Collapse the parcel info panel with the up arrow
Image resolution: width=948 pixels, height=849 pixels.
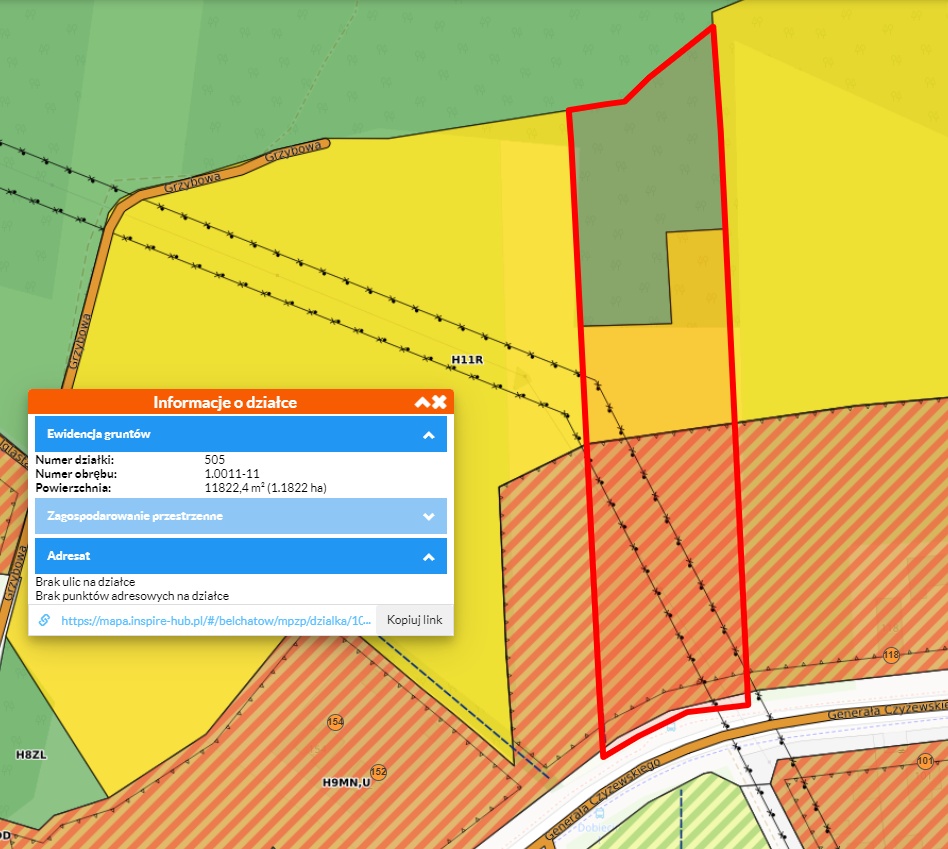[422, 402]
